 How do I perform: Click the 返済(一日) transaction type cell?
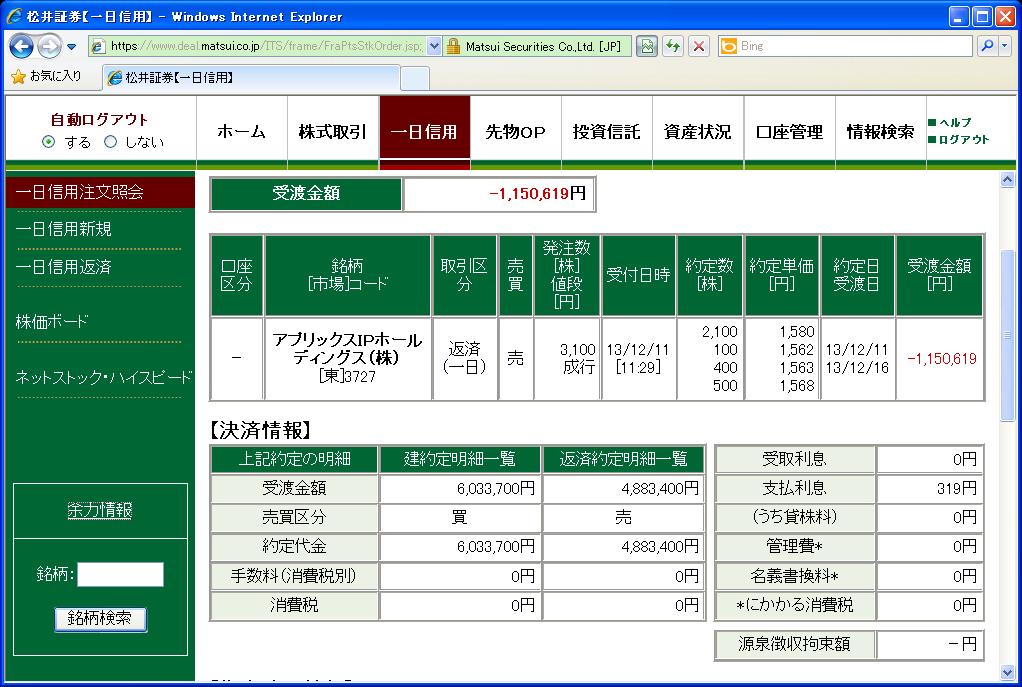(x=464, y=358)
